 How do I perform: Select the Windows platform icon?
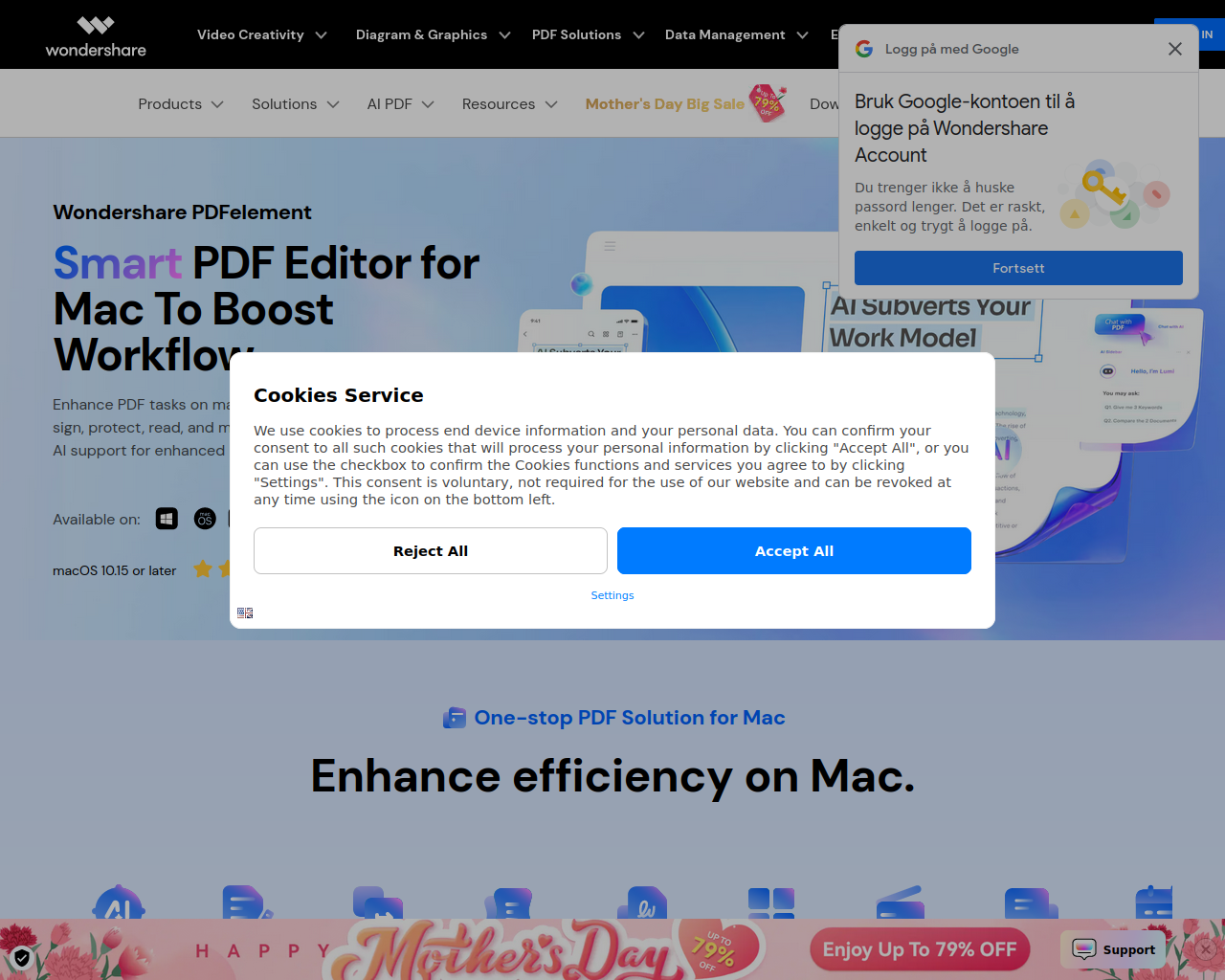[x=167, y=519]
